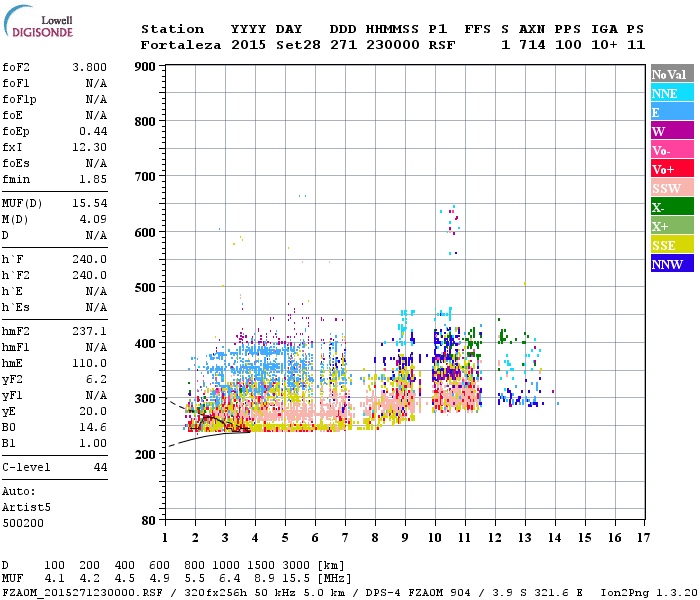
Task: Click the MUF 4.1 value for 100 km
Action: (54, 579)
